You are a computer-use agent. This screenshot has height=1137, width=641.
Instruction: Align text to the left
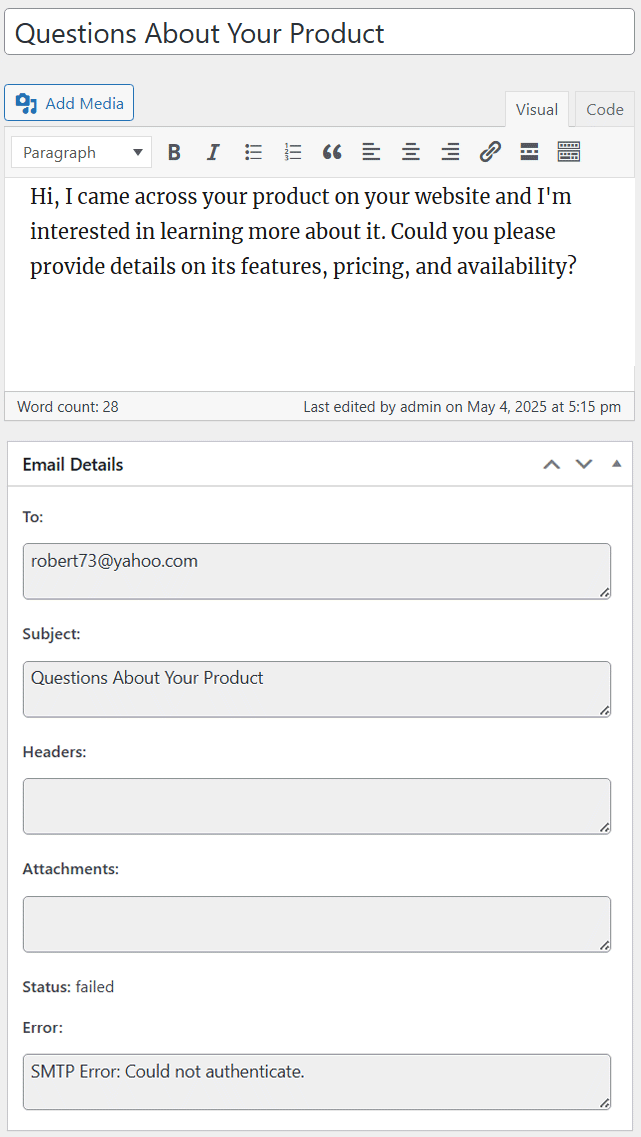tap(371, 152)
